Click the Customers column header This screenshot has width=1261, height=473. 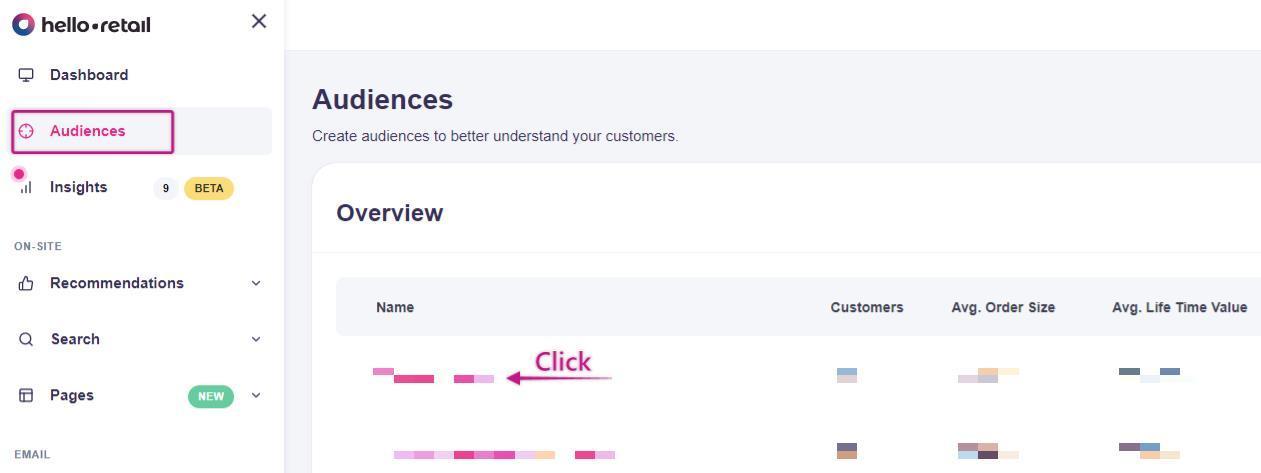(x=866, y=307)
